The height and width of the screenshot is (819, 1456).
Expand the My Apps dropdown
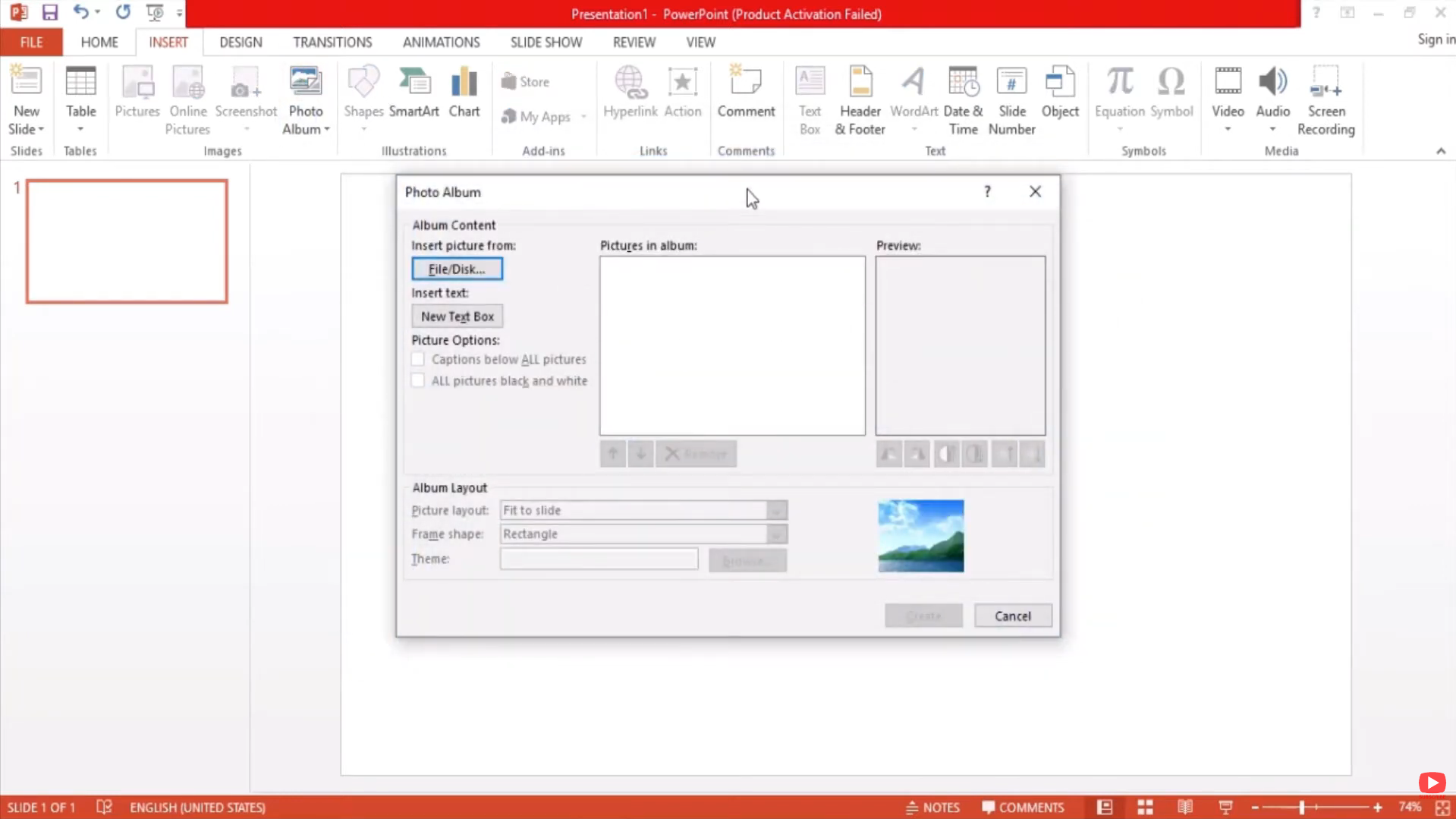click(x=583, y=117)
